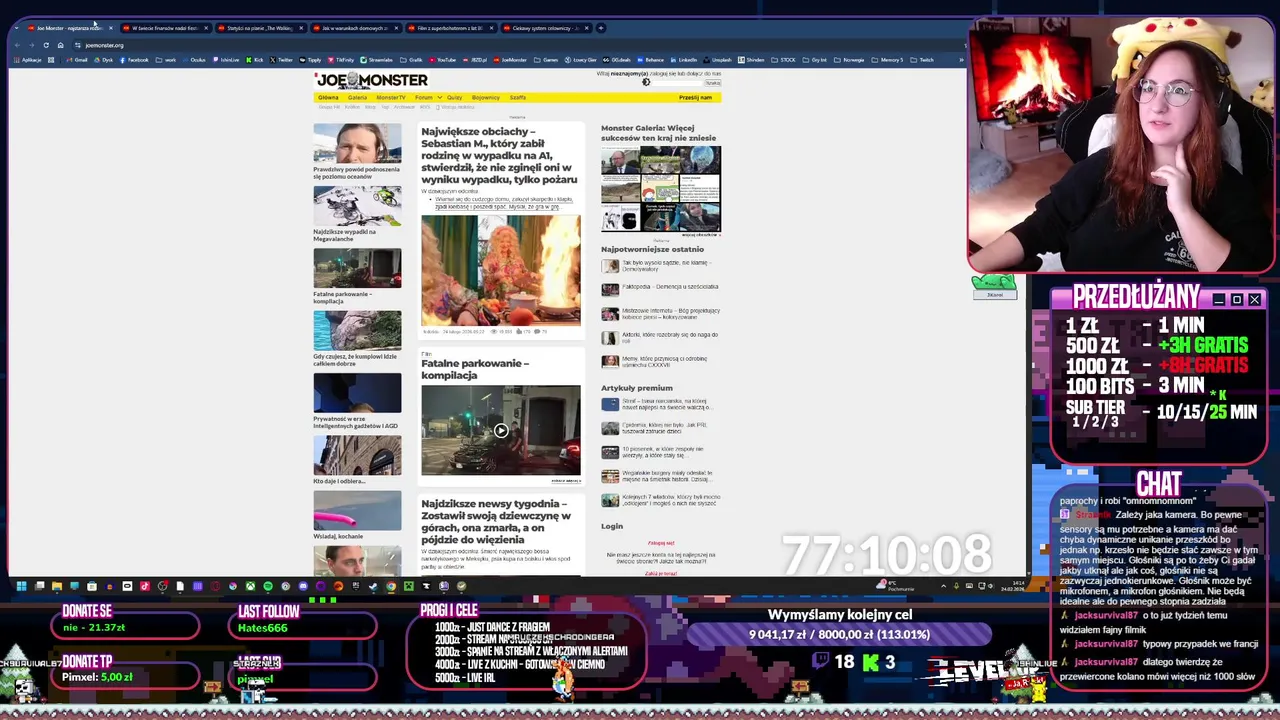Expand the Memory 5 bookmarks folder
Screen dimensions: 1280x720
pos(887,60)
